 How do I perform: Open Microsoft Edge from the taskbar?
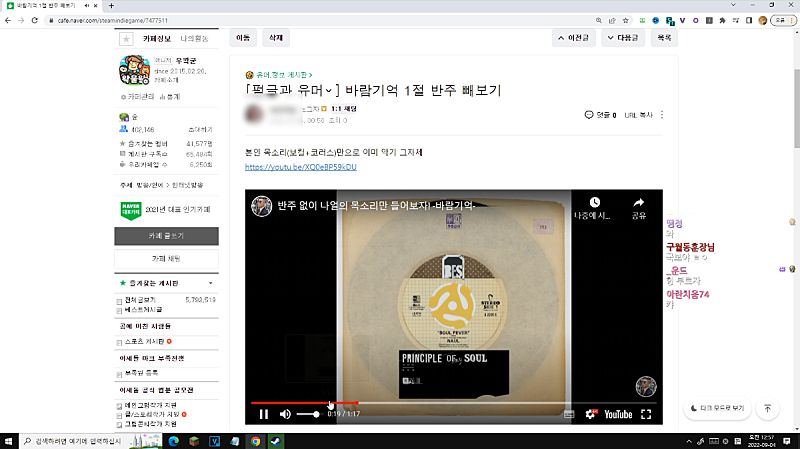(173, 441)
